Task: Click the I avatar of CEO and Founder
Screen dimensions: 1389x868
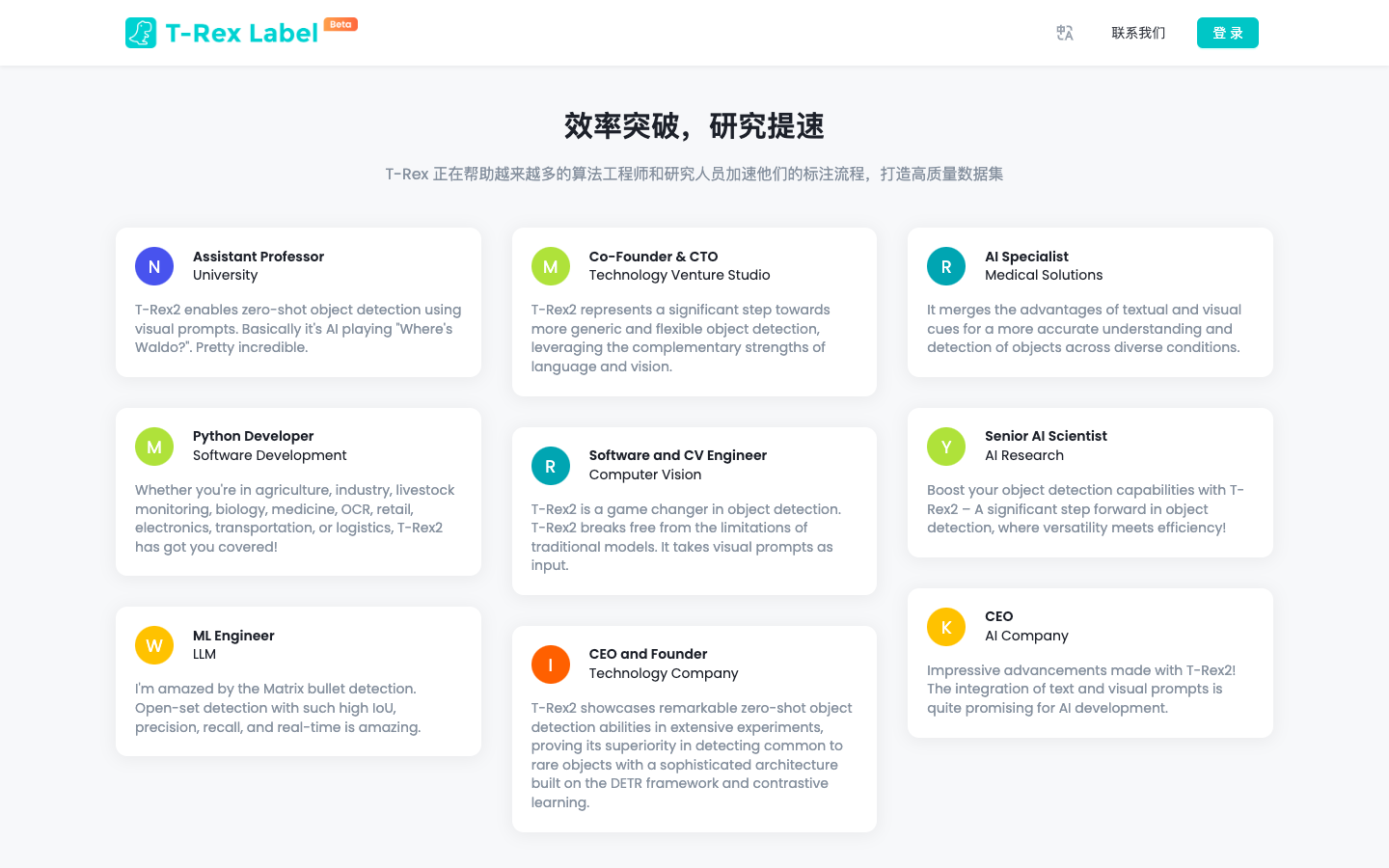Action: [551, 665]
